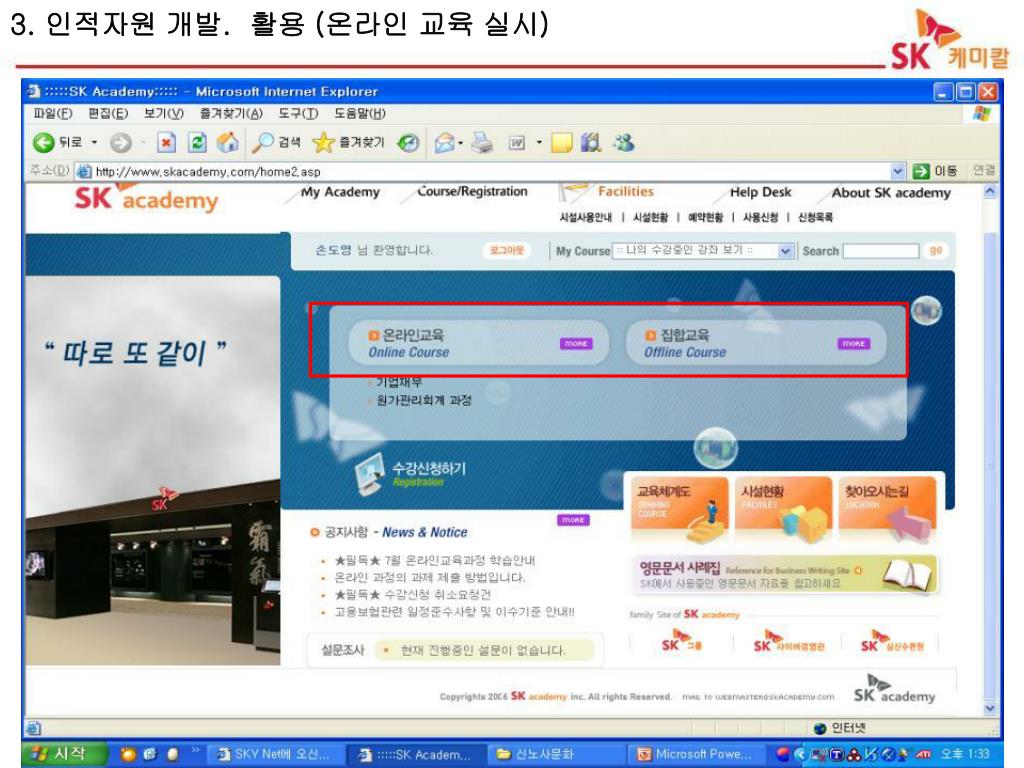The width and height of the screenshot is (1024, 768).
Task: Refresh the SK Academy page
Action: coord(197,142)
